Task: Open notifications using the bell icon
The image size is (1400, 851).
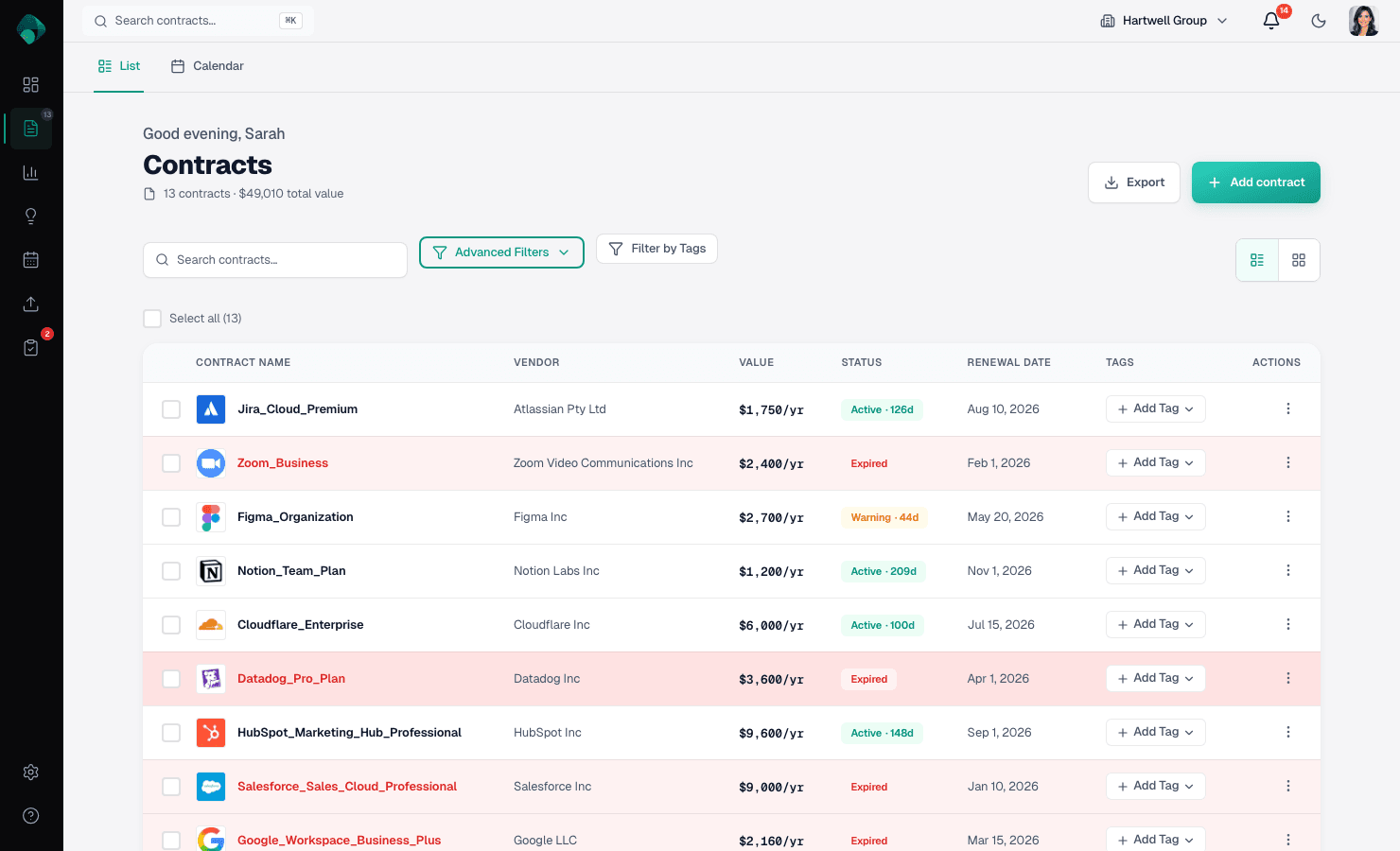Action: pyautogui.click(x=1270, y=20)
